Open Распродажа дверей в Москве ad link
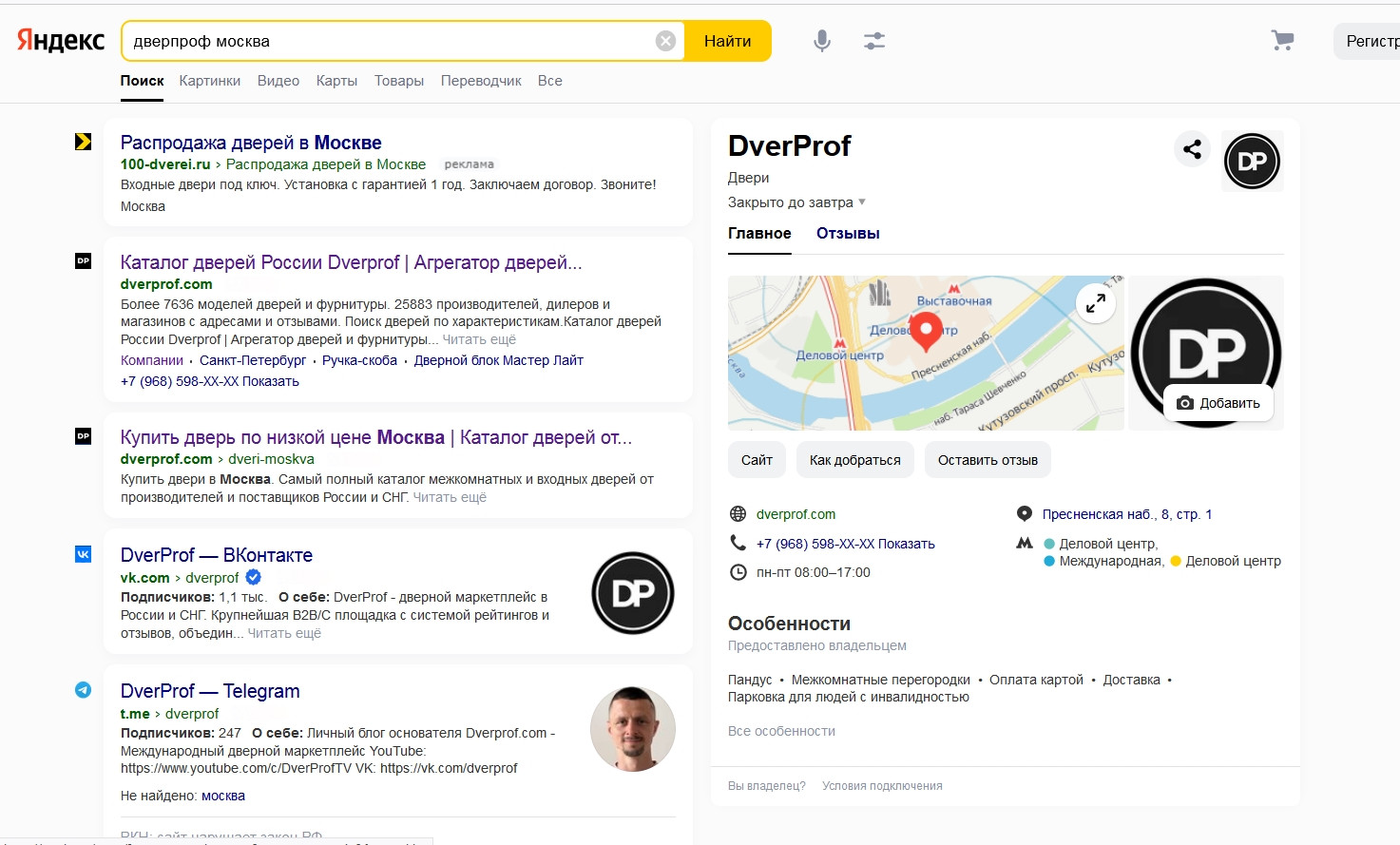Viewport: 1400px width, 845px height. point(251,143)
